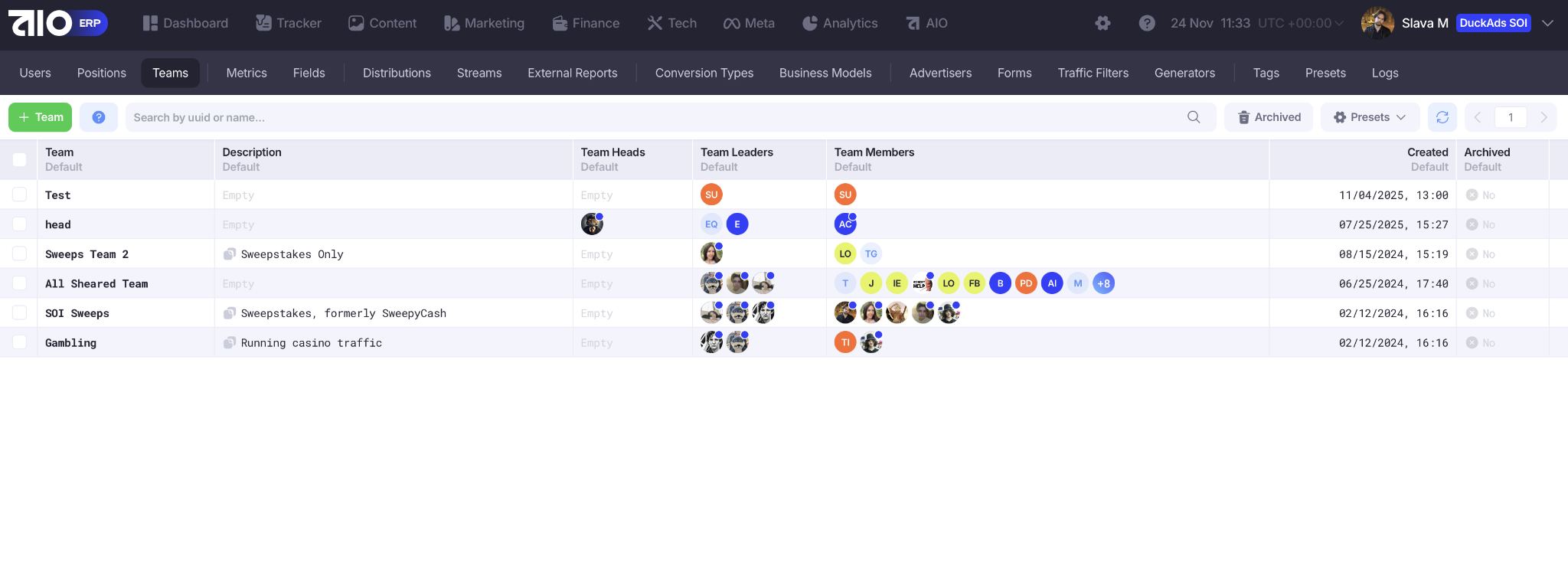Viewport: 1568px width, 569px height.
Task: Go to next page arrow
Action: click(1543, 117)
